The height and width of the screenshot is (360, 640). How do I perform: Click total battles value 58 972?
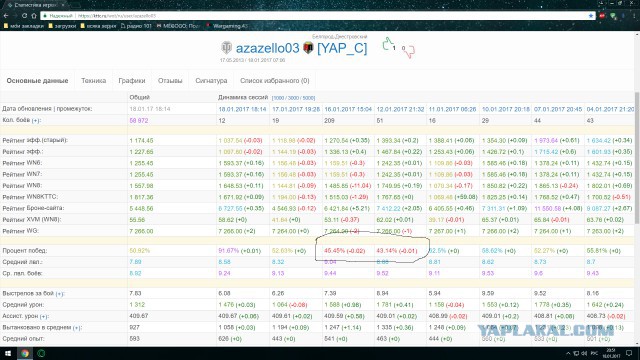point(139,121)
